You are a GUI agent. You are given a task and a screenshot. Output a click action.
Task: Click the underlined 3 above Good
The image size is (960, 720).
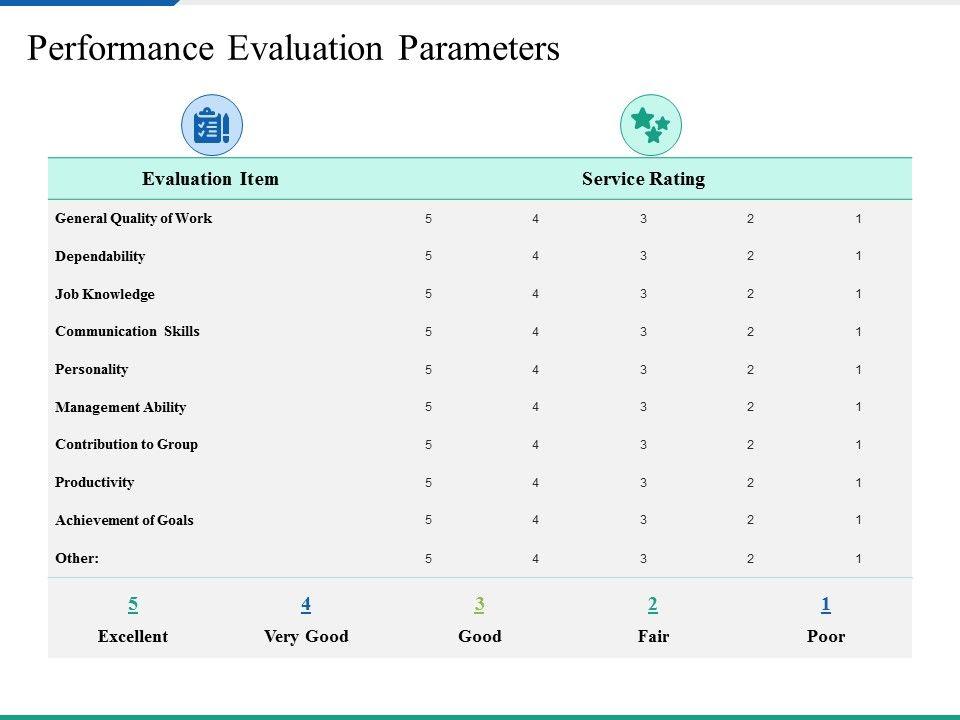(x=479, y=605)
